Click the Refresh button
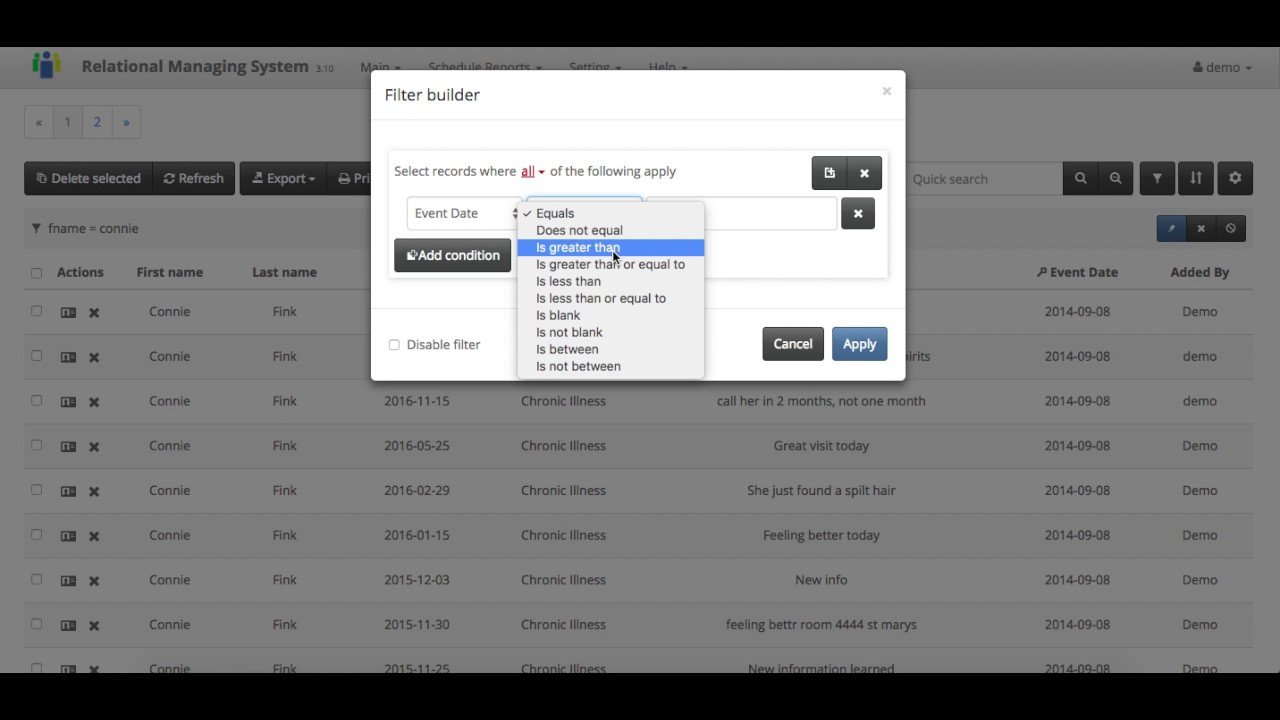This screenshot has height=720, width=1280. coord(194,178)
